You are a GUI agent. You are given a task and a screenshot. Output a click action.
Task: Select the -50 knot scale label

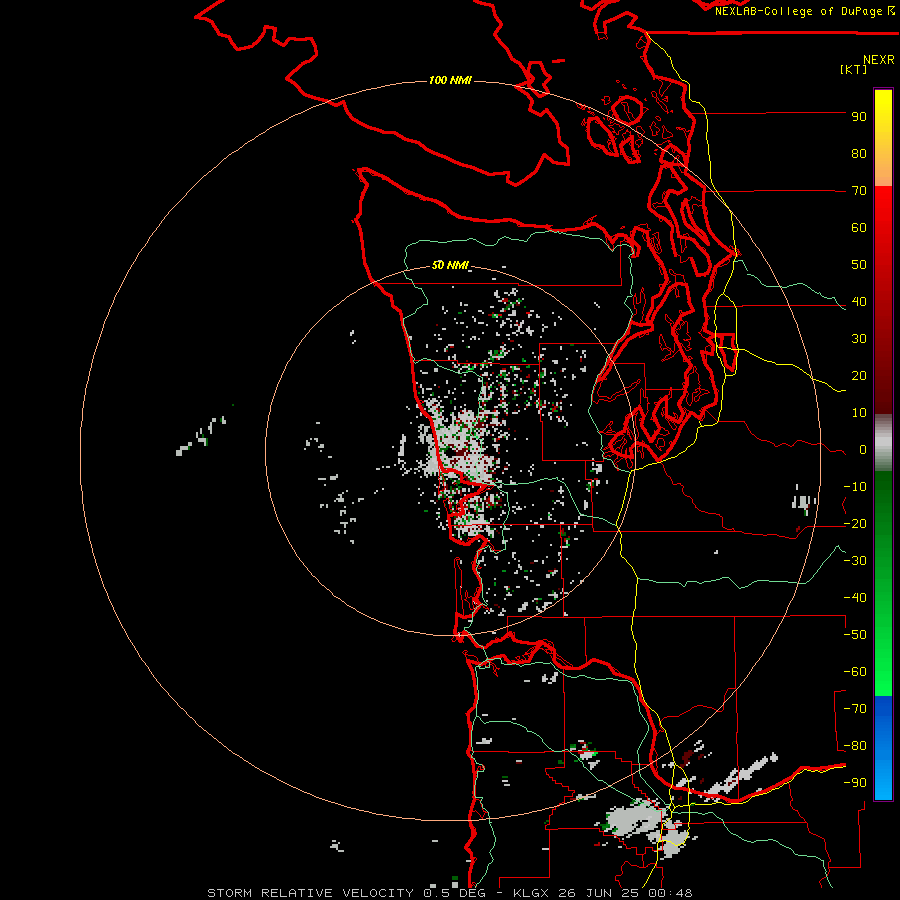(x=855, y=635)
